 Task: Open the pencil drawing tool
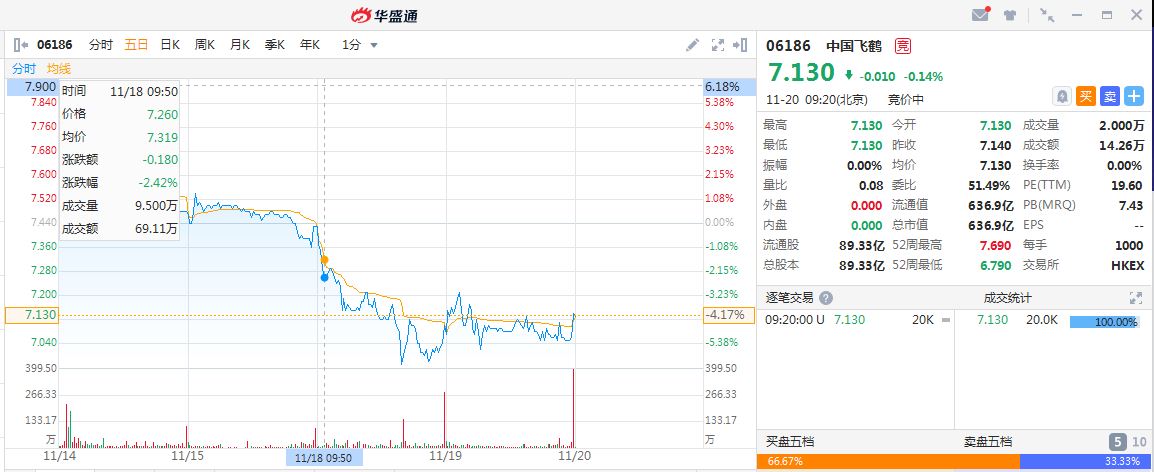[x=692, y=45]
